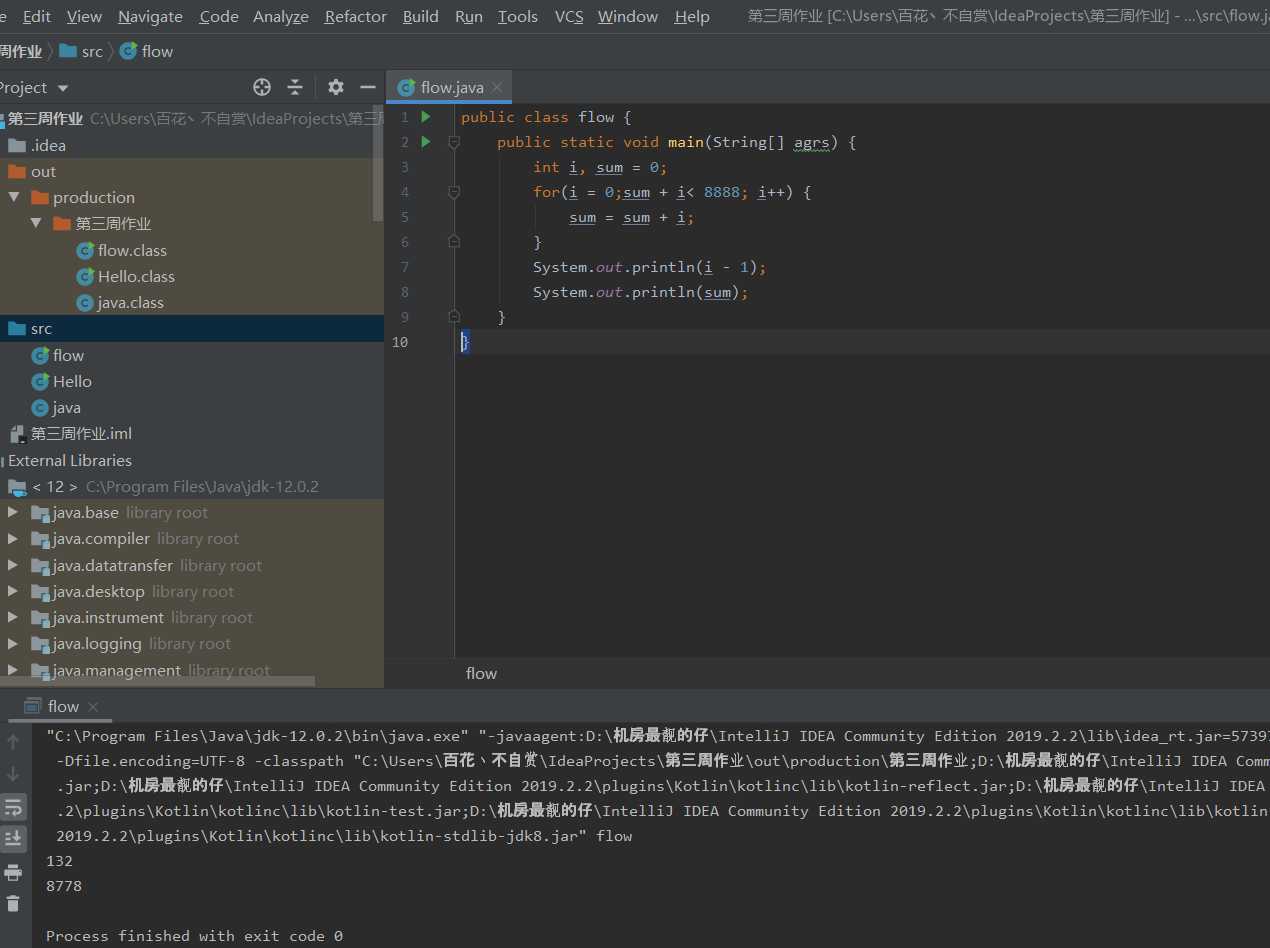Expand java.logging library root

tap(13, 643)
